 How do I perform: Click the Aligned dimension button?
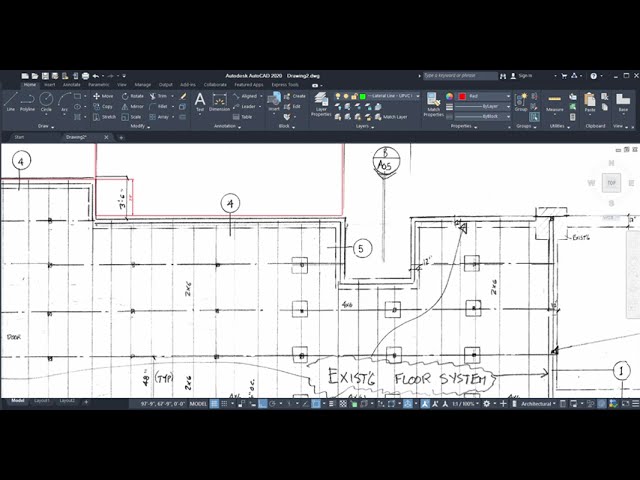pyautogui.click(x=245, y=96)
